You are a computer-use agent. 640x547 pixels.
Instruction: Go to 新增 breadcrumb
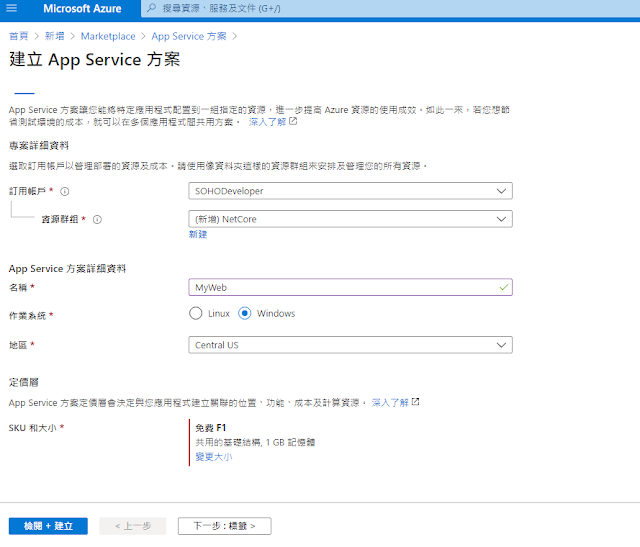coord(55,36)
